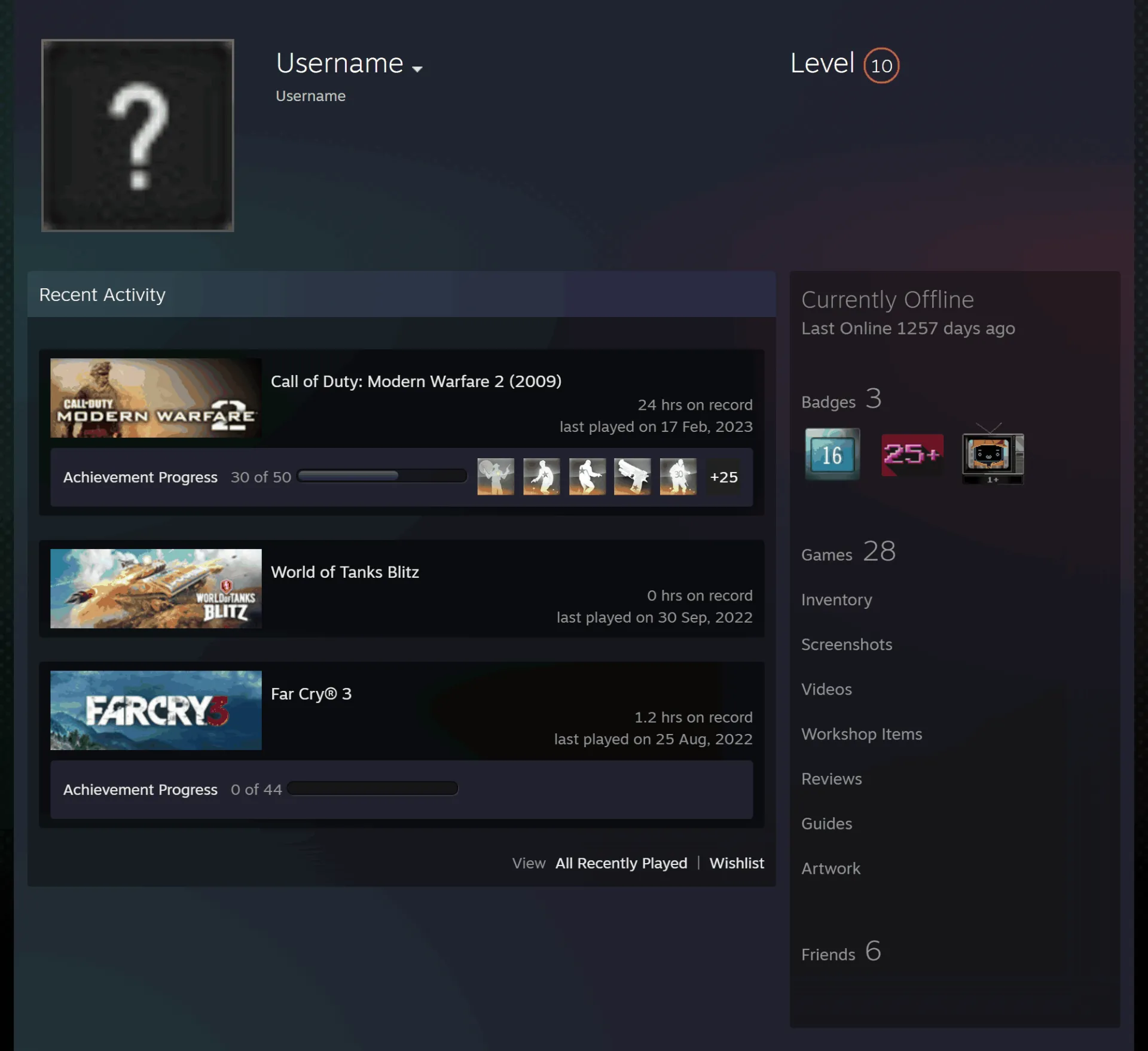Open Far Cry® 3 title link
The width and height of the screenshot is (1148, 1051).
tap(311, 693)
